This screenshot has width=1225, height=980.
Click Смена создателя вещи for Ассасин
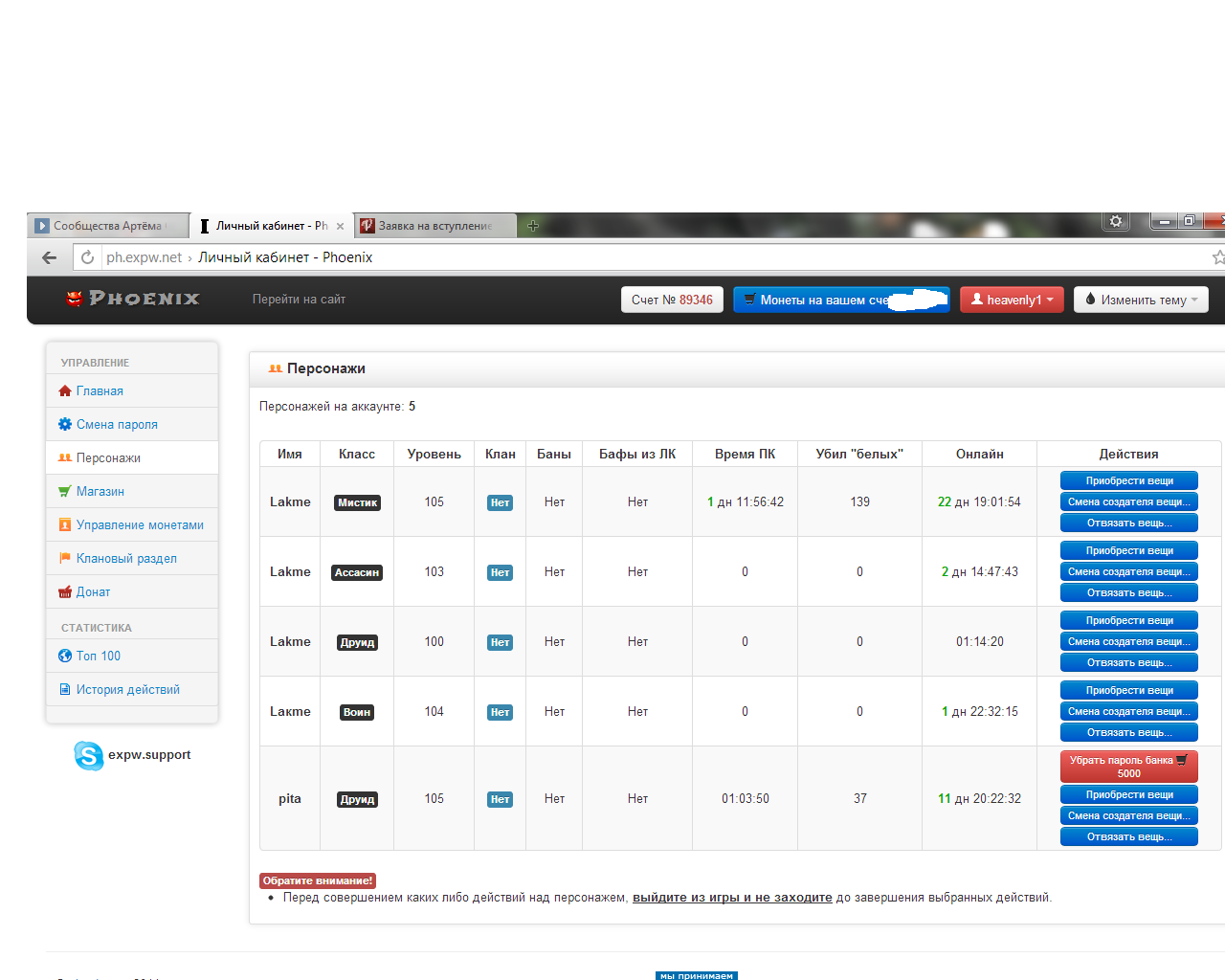coord(1129,571)
